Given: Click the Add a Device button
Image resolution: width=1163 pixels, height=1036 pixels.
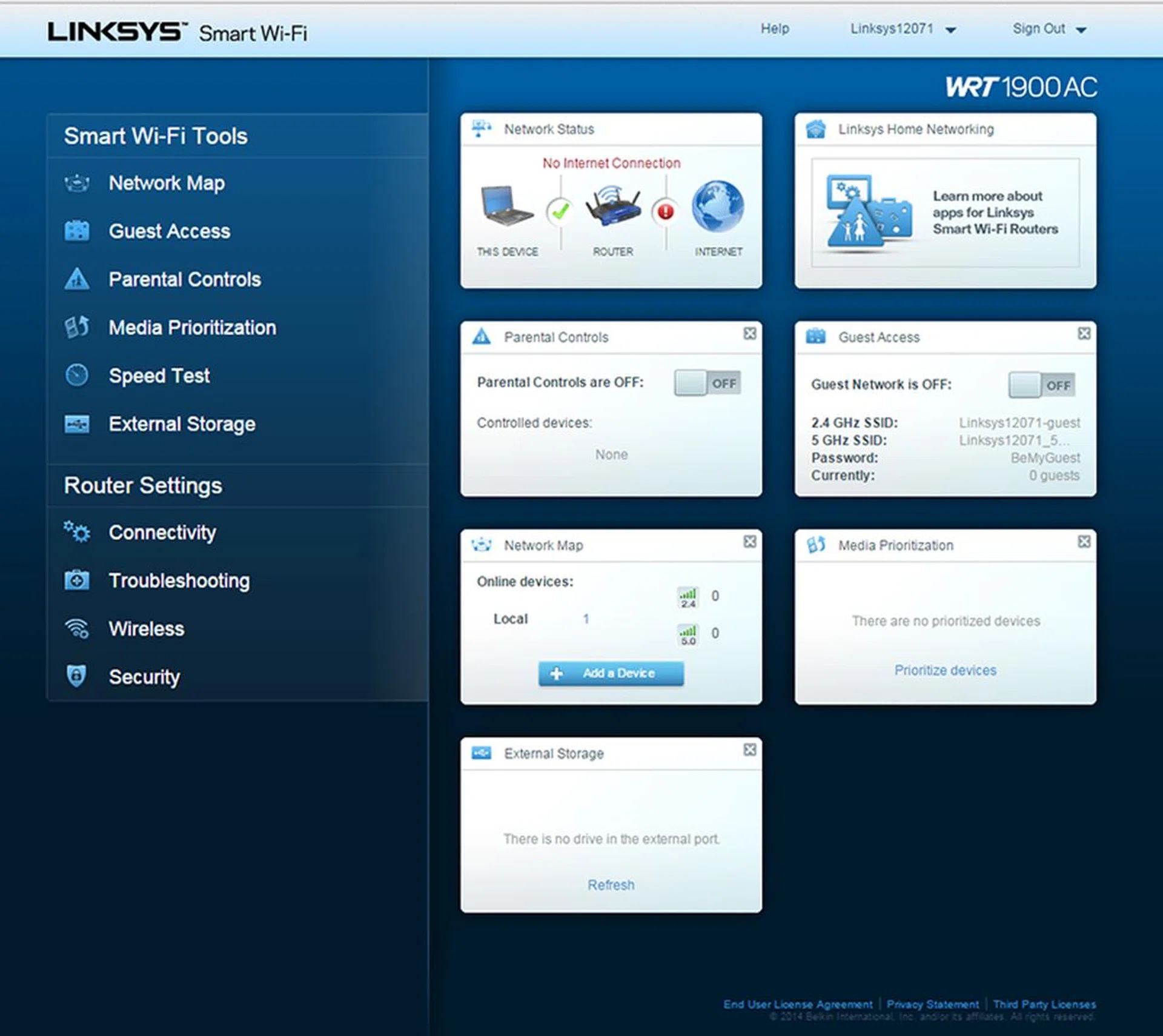Looking at the screenshot, I should [x=611, y=673].
